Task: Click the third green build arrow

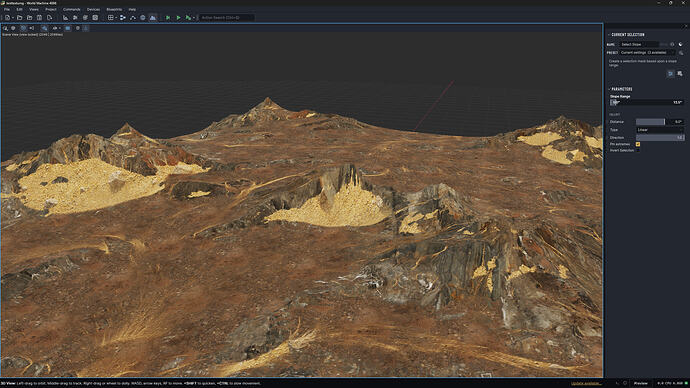Action: [x=188, y=18]
